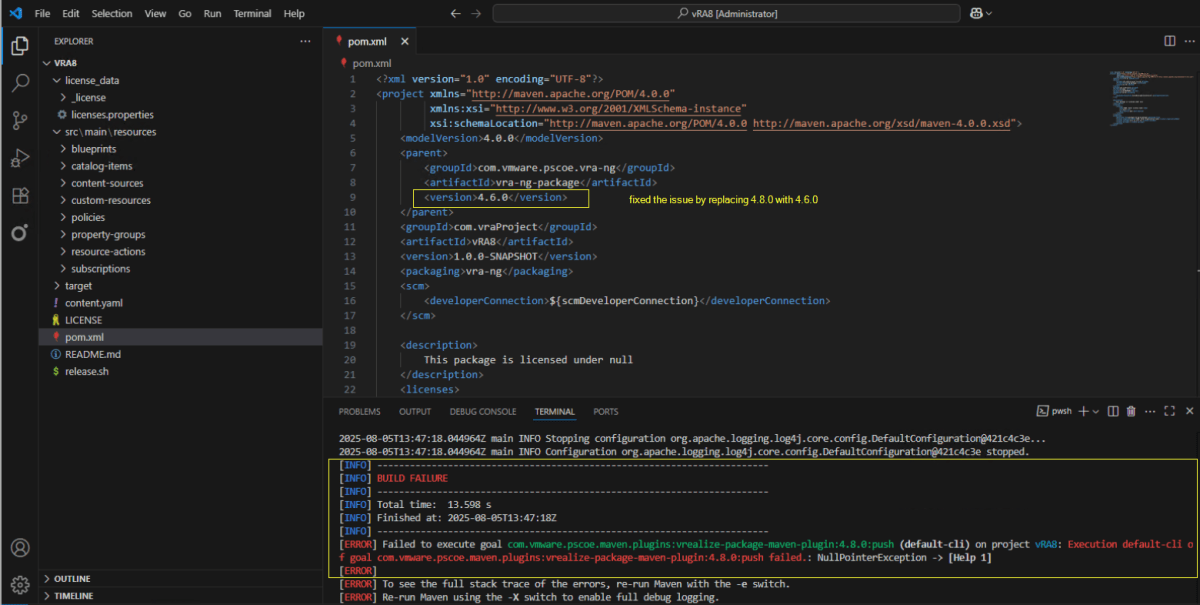Open the Explorer view in the activity bar
The image size is (1200, 605).
coord(20,46)
